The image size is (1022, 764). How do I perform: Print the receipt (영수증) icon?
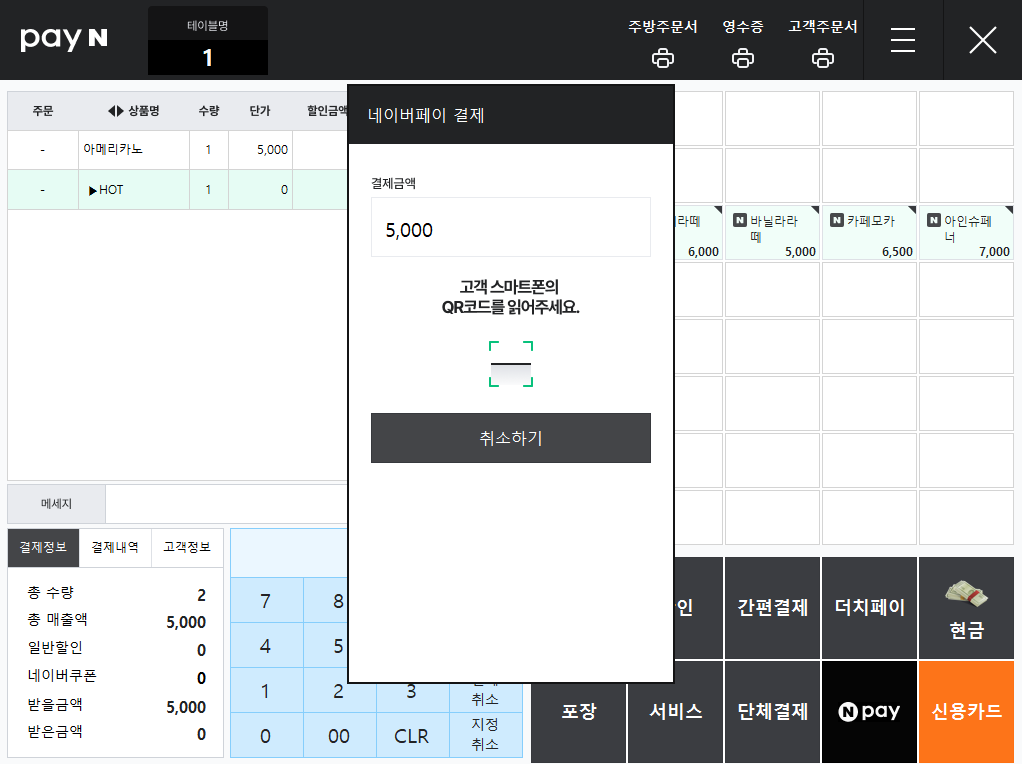coord(742,58)
